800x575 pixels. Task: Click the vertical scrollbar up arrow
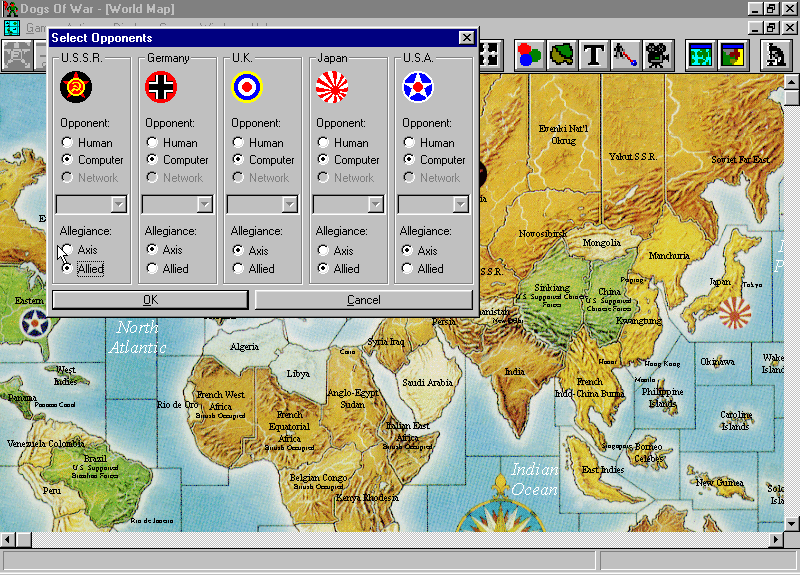pos(791,82)
